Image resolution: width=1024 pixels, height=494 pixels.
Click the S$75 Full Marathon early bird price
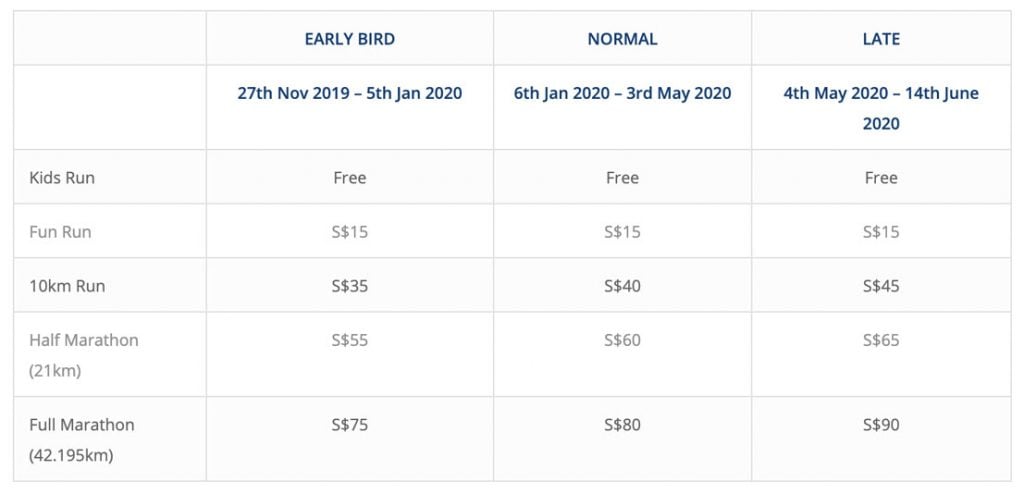pos(349,425)
